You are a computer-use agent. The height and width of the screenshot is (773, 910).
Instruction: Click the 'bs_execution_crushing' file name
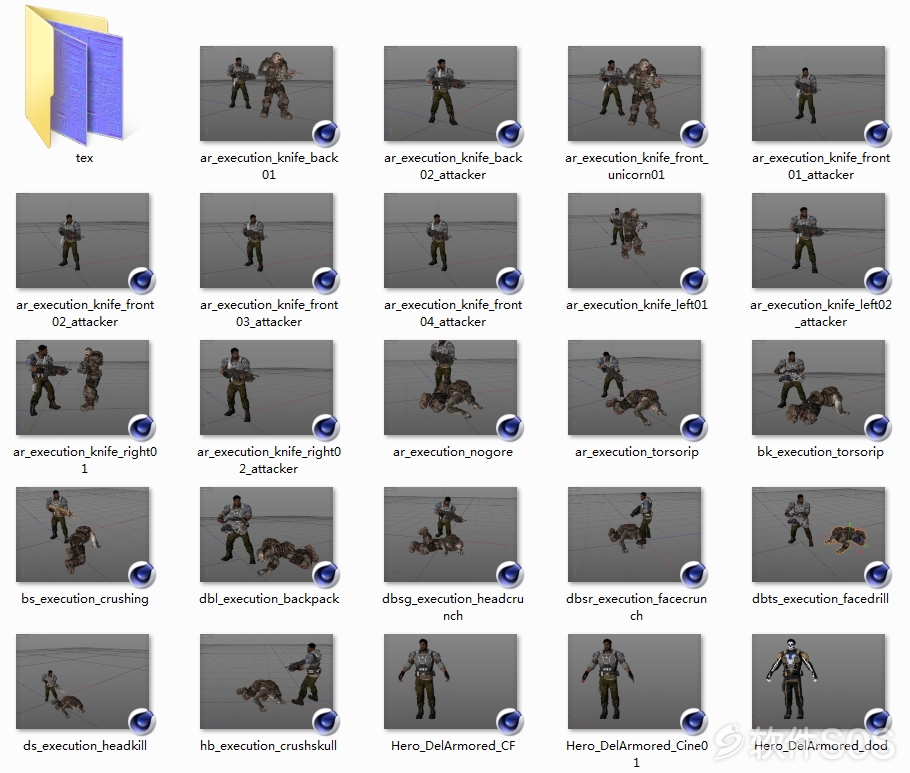point(85,598)
